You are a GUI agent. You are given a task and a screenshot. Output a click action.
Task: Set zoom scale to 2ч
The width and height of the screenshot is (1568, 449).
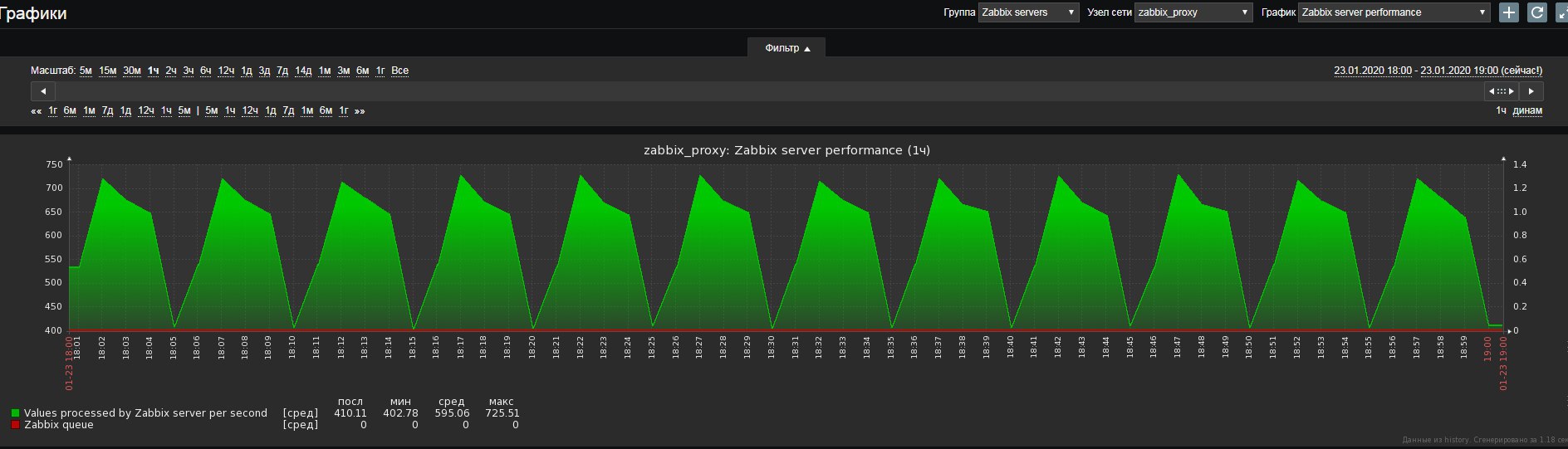171,71
